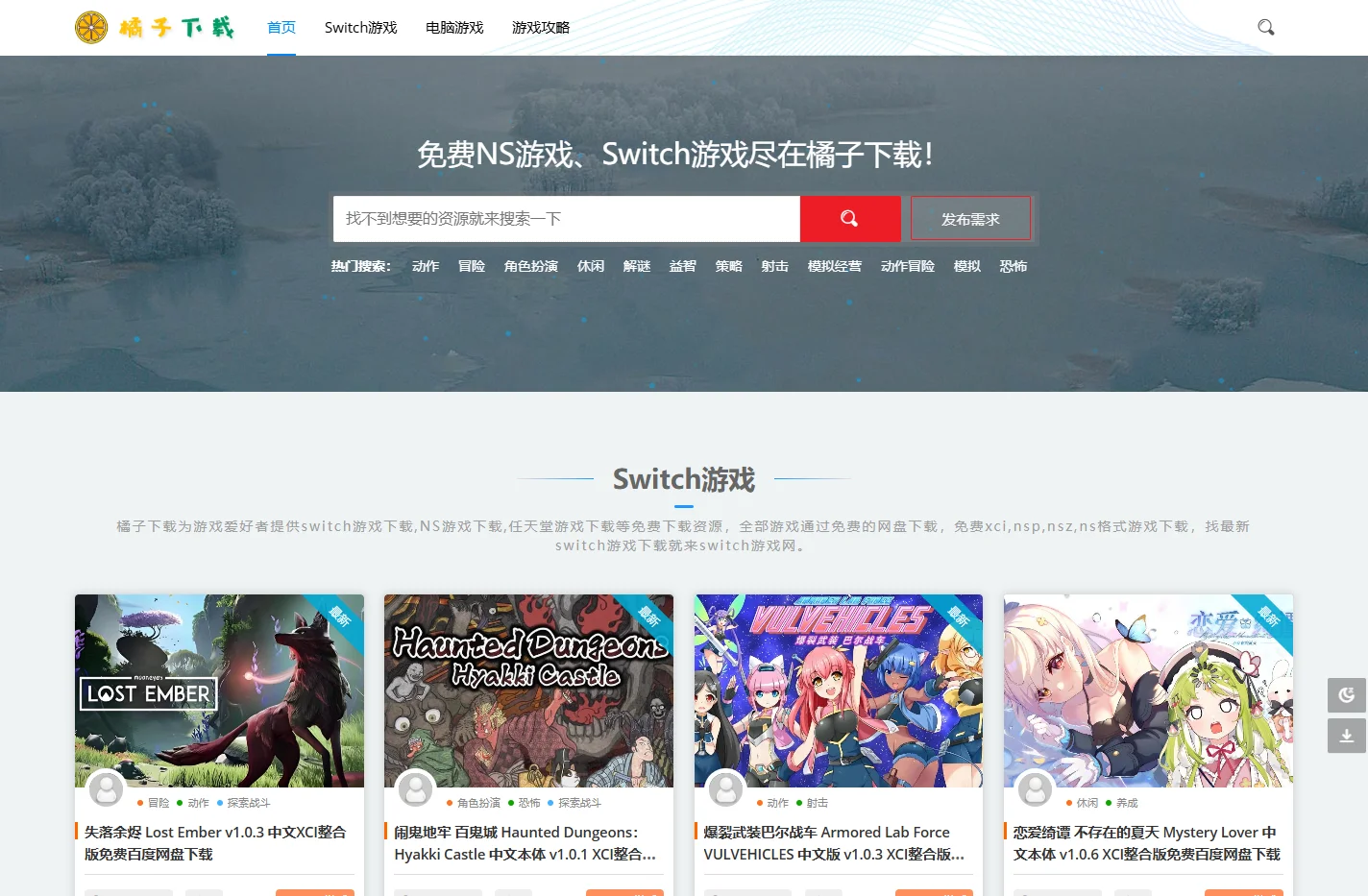Click 养成 tag on Mystery Lover card
The height and width of the screenshot is (896, 1368).
pyautogui.click(x=1127, y=803)
